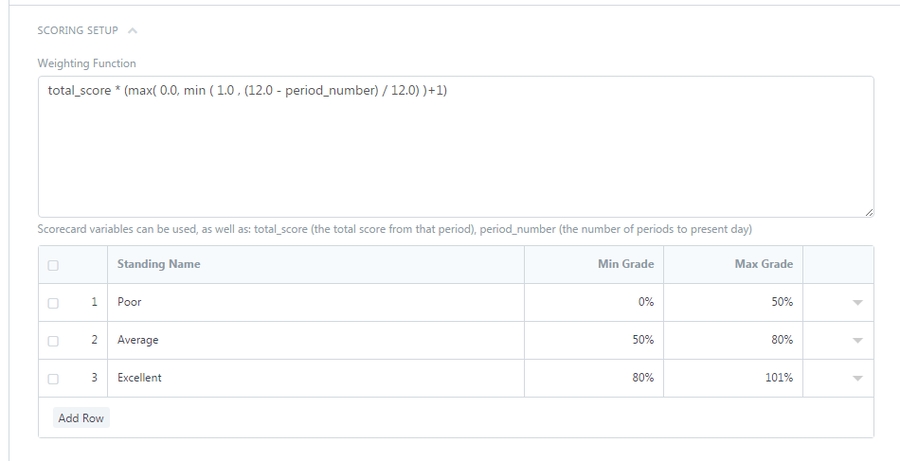The width and height of the screenshot is (900, 461).
Task: Open the dropdown arrow on Excellent row
Action: click(857, 378)
